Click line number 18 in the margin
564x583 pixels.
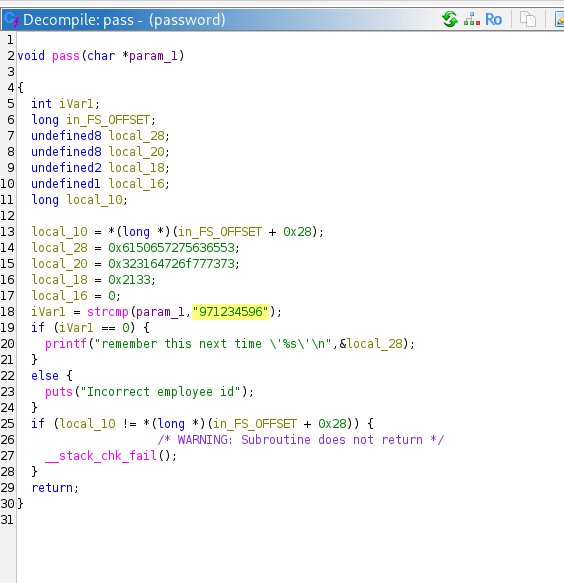[x=7, y=312]
